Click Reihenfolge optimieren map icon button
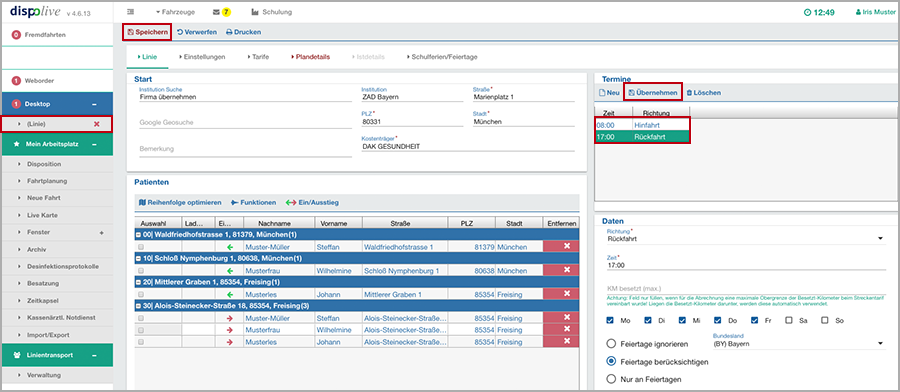This screenshot has height=392, width=900. pos(180,203)
